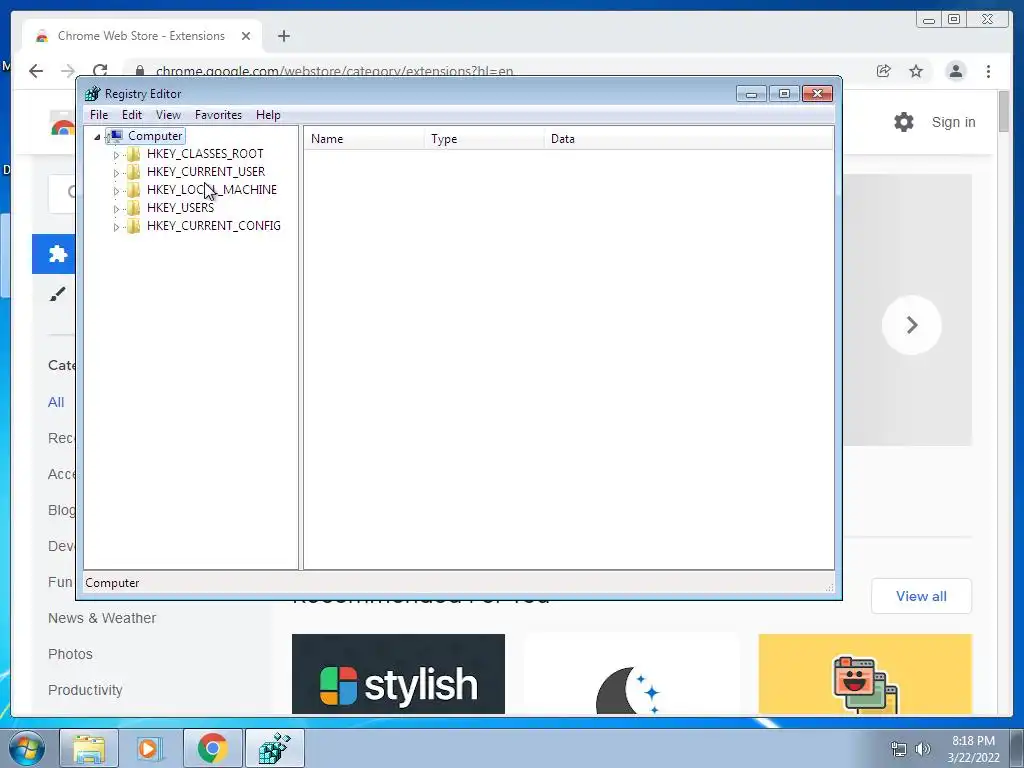Expand the HKEY_CLASSES_ROOT key

point(116,155)
